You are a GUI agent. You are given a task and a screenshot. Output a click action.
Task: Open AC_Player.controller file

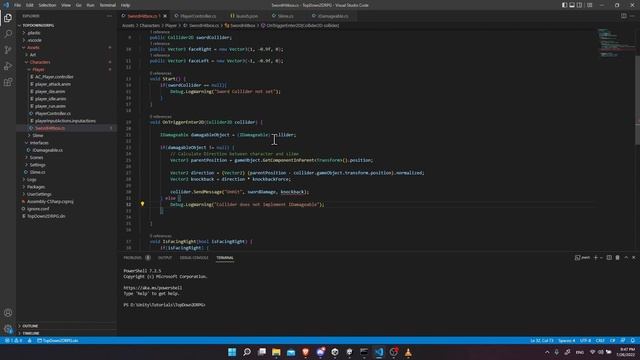[67, 77]
